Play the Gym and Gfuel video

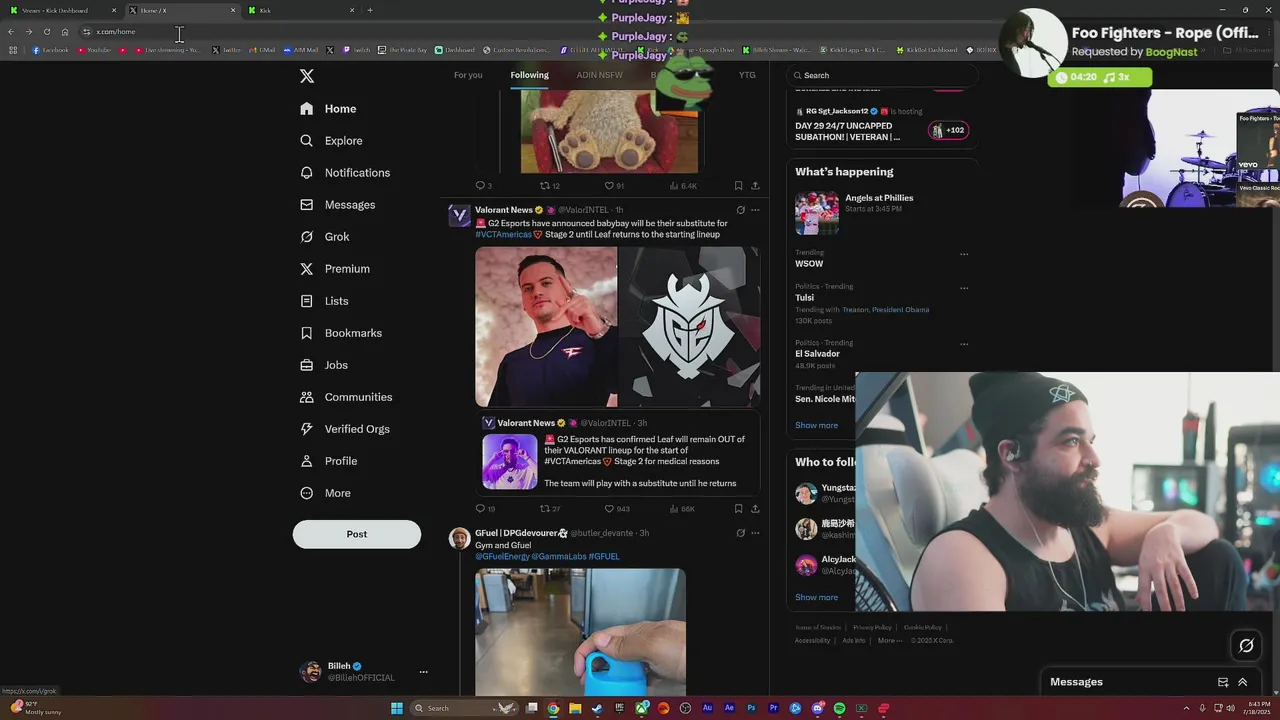(x=580, y=632)
